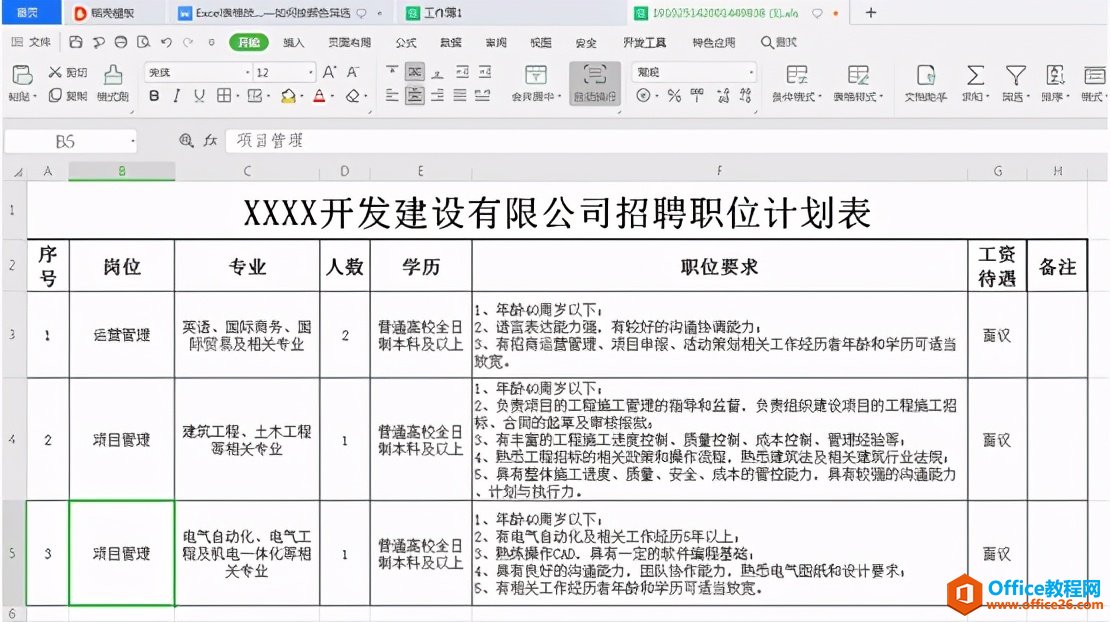Align text right icon in ribbon
The image size is (1110, 622).
tap(437, 96)
